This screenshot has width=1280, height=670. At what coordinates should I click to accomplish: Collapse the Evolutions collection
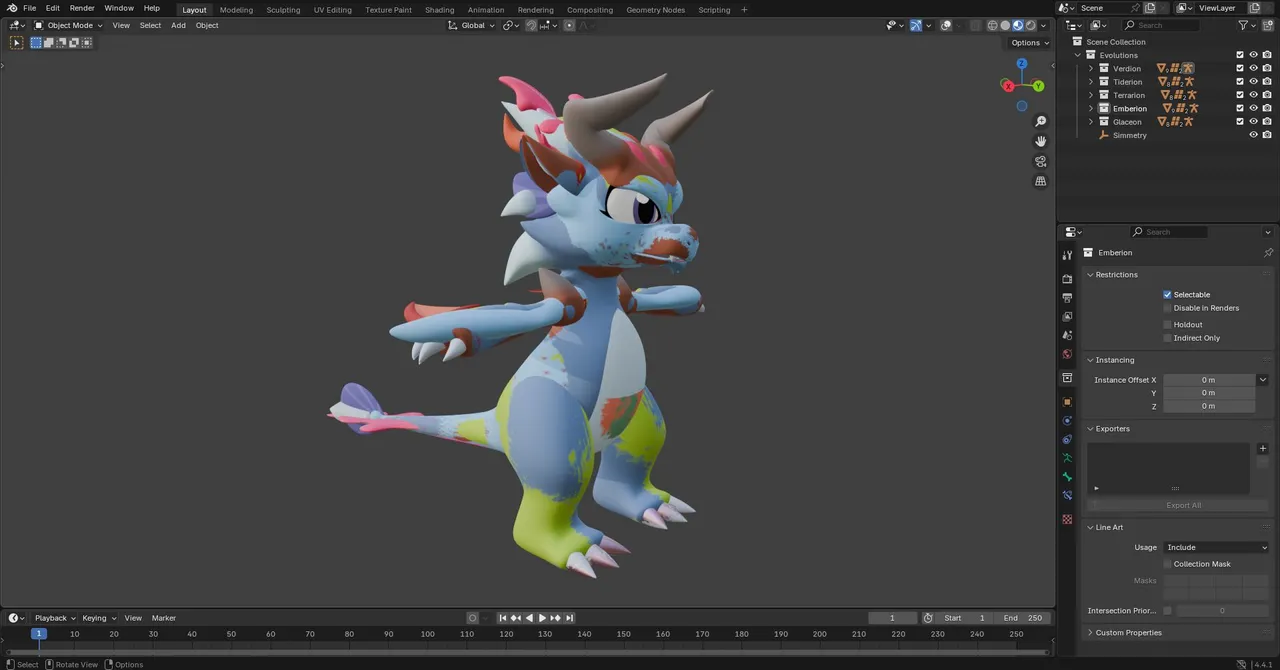point(1079,55)
